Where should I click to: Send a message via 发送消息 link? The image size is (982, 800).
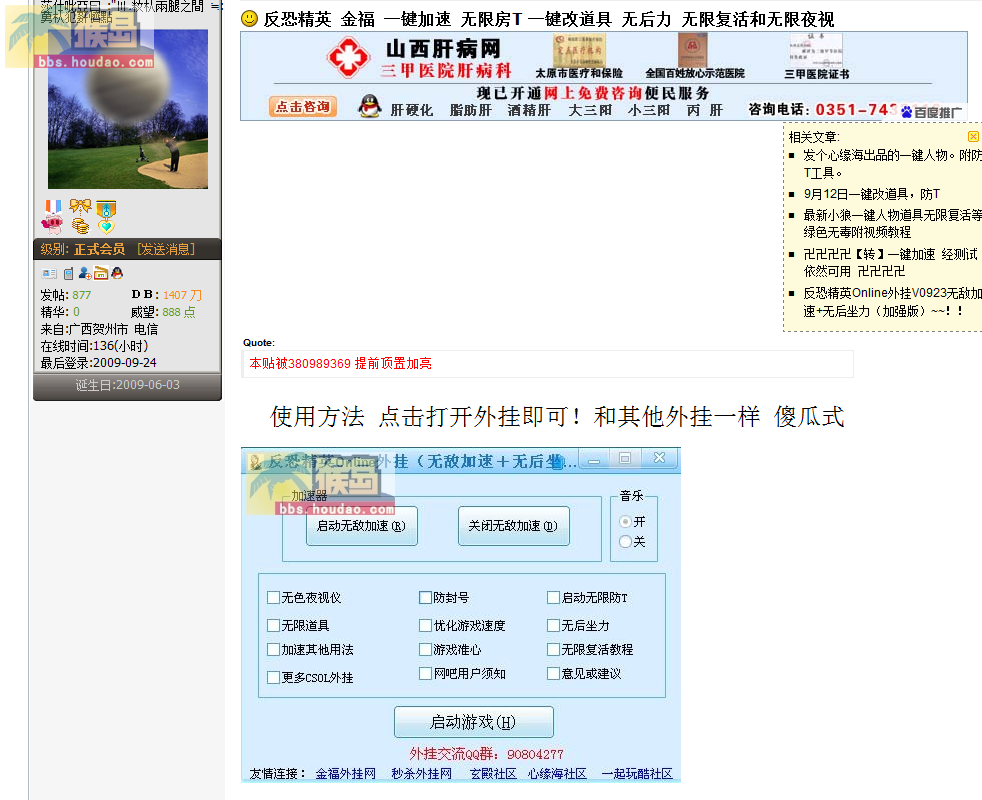166,249
